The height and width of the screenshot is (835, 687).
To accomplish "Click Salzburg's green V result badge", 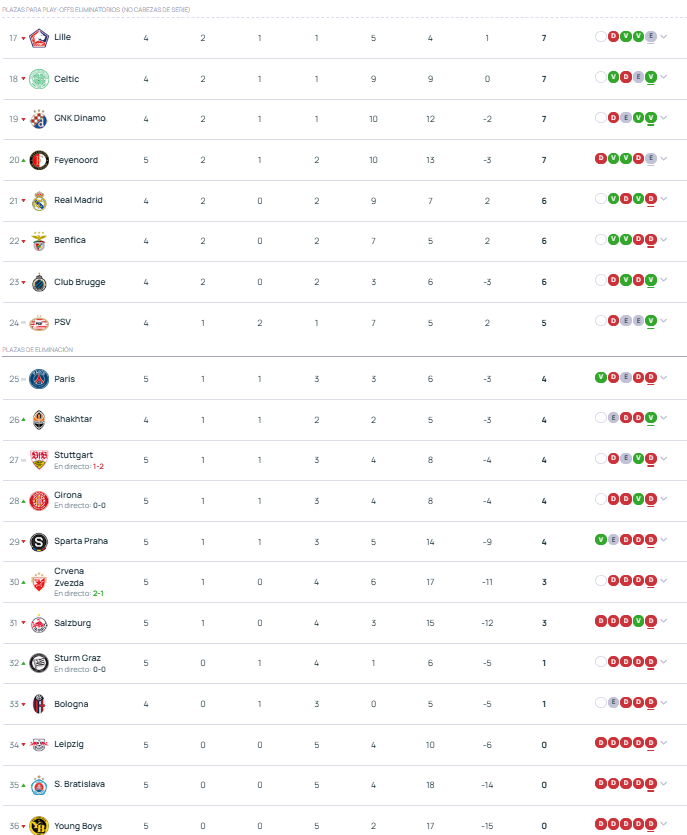I will [x=638, y=620].
